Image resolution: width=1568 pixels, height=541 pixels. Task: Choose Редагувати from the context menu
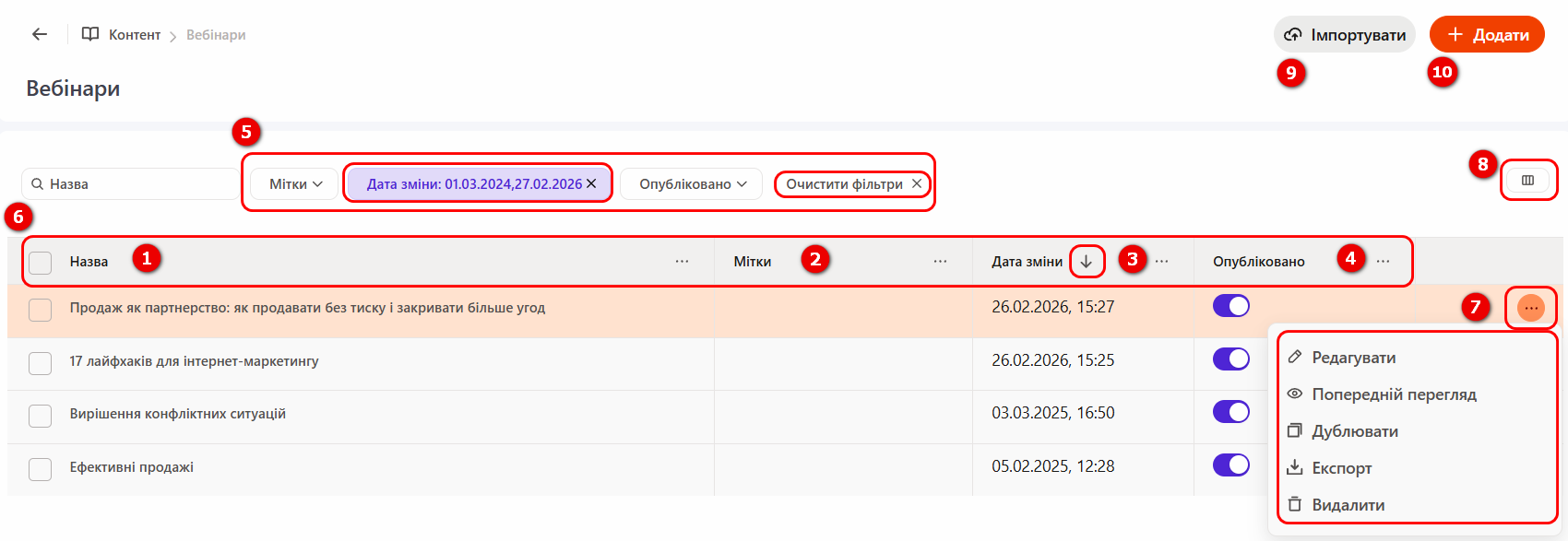click(1353, 358)
